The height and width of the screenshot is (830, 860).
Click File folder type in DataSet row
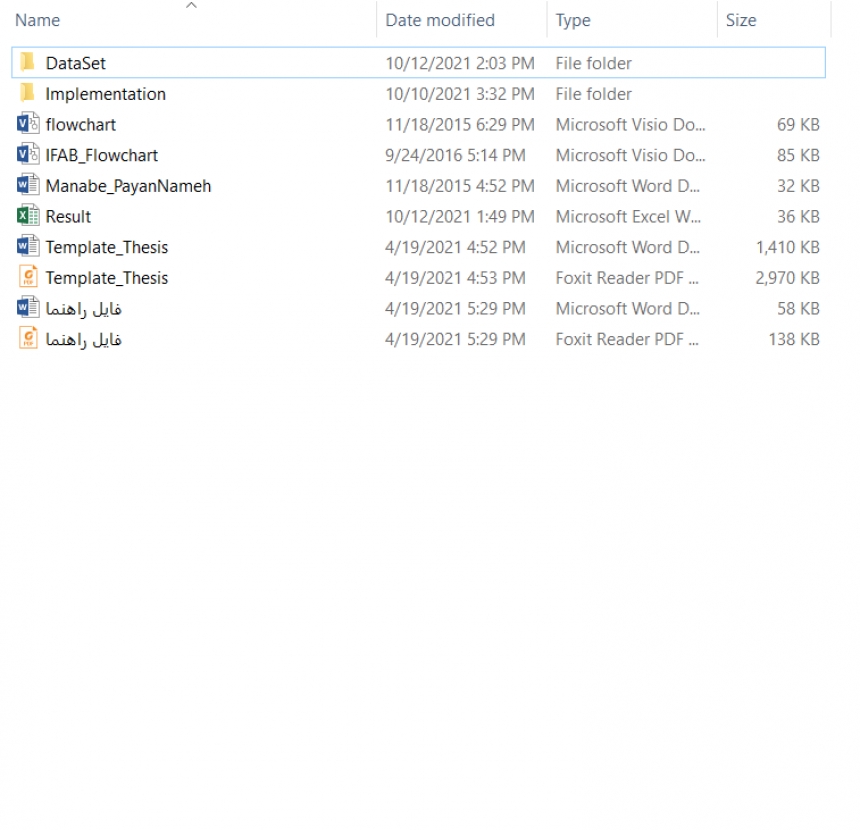[x=593, y=63]
